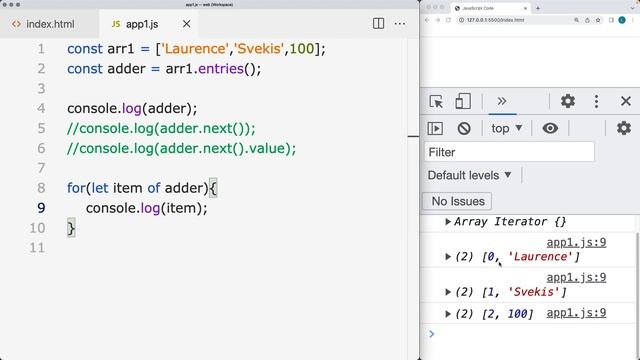Image resolution: width=640 pixels, height=360 pixels.
Task: Click console.log(item) on line 9
Action: tap(147, 208)
